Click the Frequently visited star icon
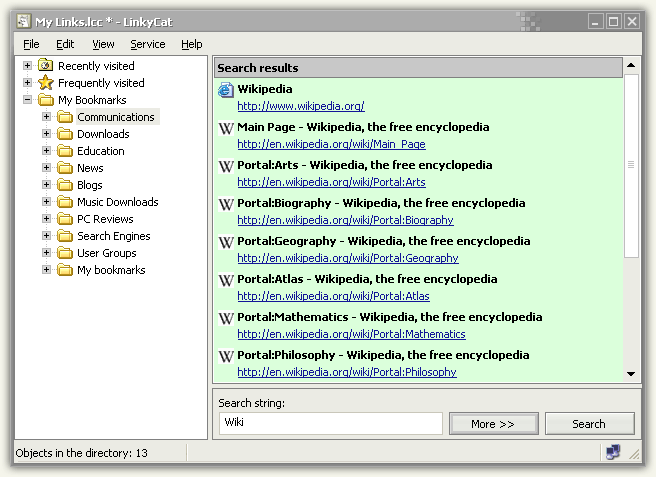Image resolution: width=656 pixels, height=477 pixels. 46,82
